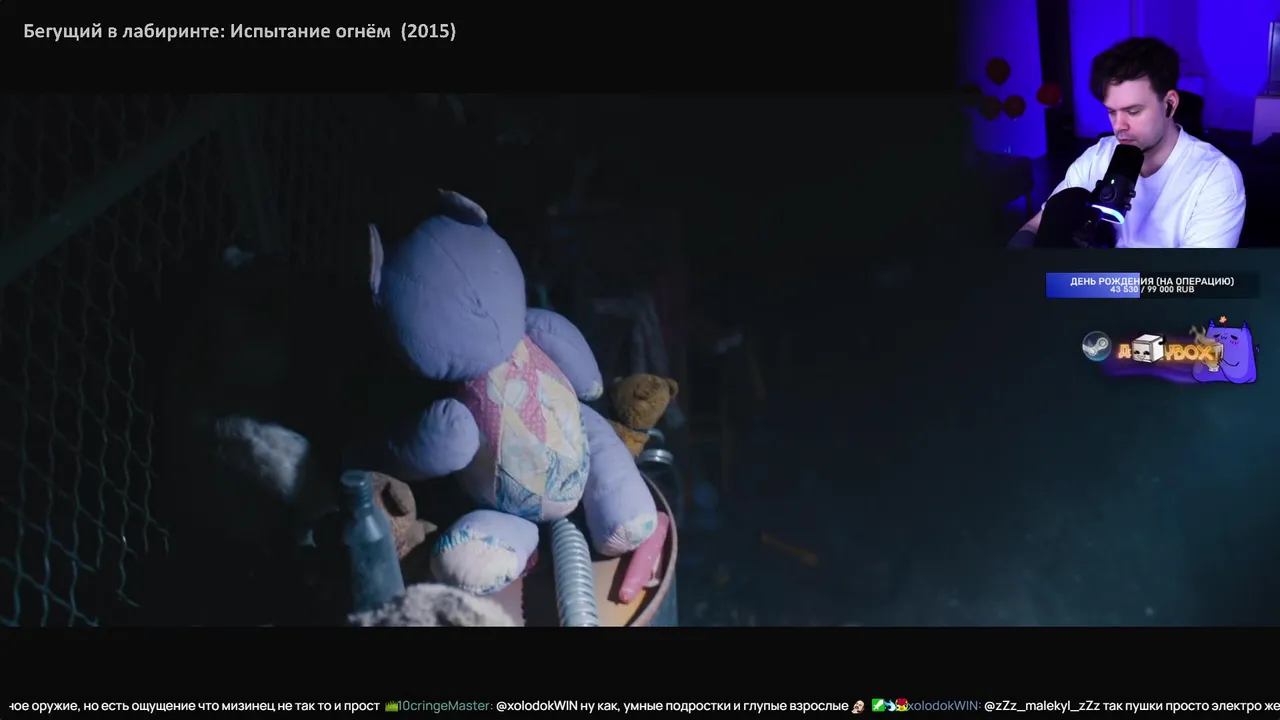The height and width of the screenshot is (720, 1280).
Task: Click the donation goal progress bar
Action: (1152, 285)
